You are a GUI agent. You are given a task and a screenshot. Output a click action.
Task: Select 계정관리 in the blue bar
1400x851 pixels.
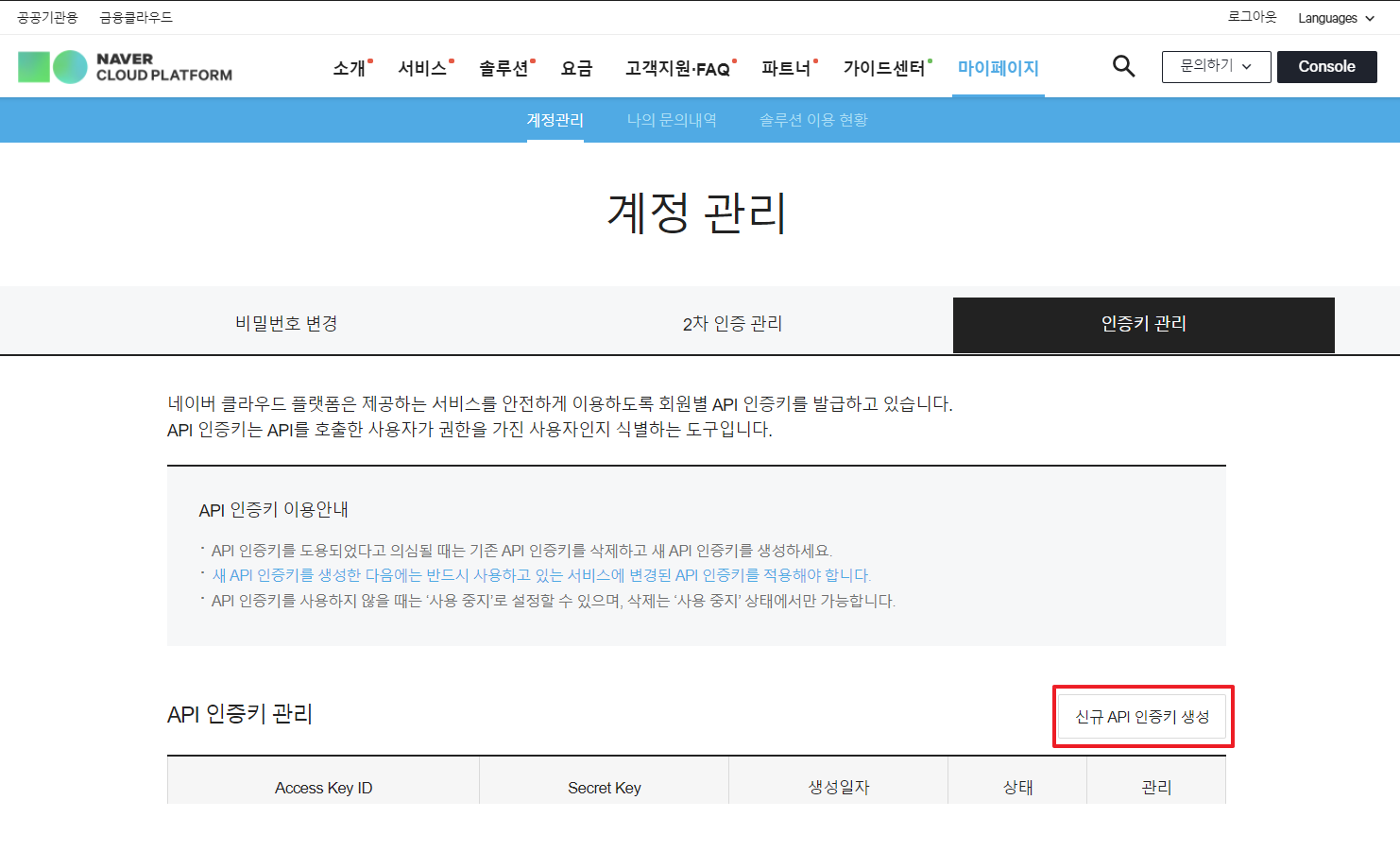[x=555, y=120]
